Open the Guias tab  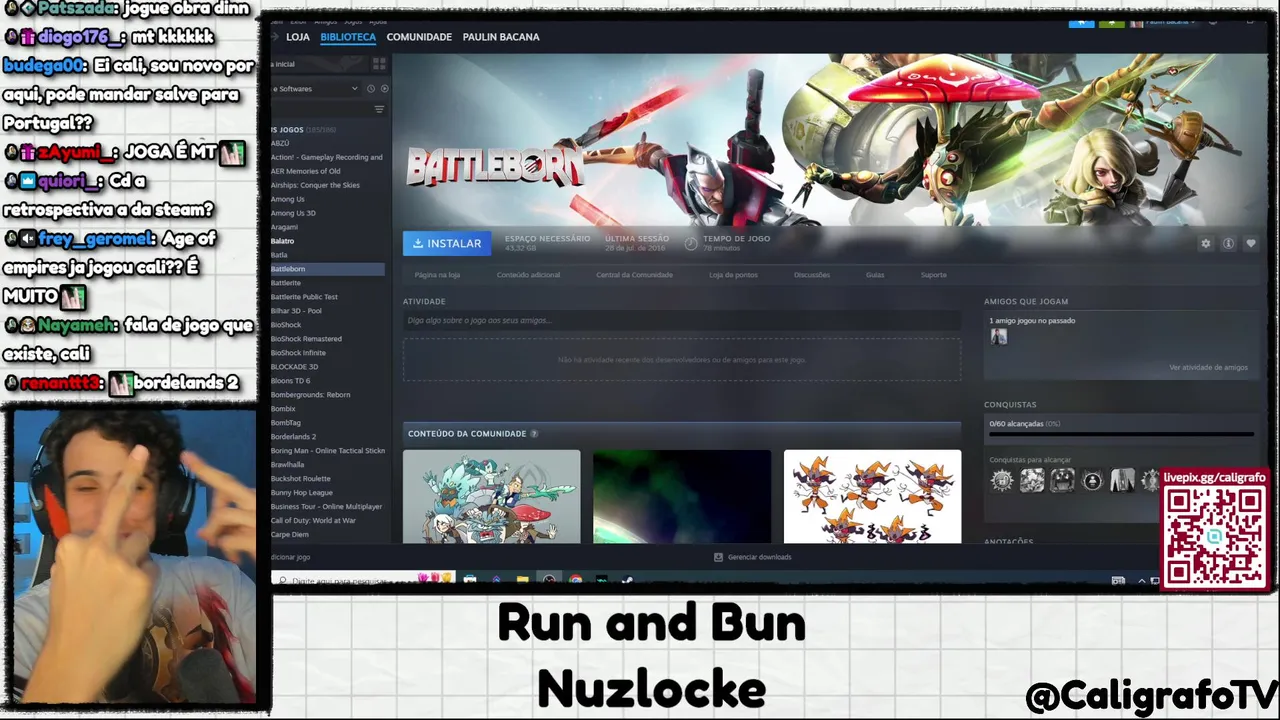click(875, 275)
